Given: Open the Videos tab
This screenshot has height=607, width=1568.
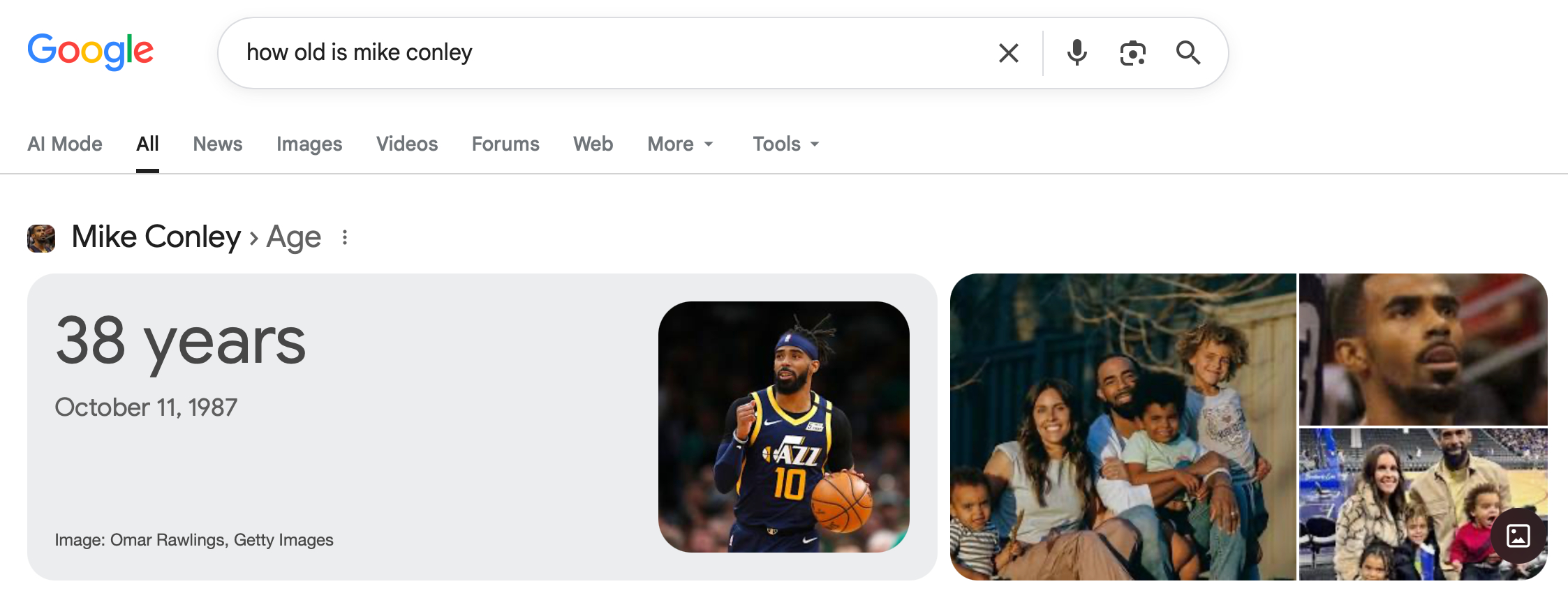Looking at the screenshot, I should pyautogui.click(x=407, y=144).
